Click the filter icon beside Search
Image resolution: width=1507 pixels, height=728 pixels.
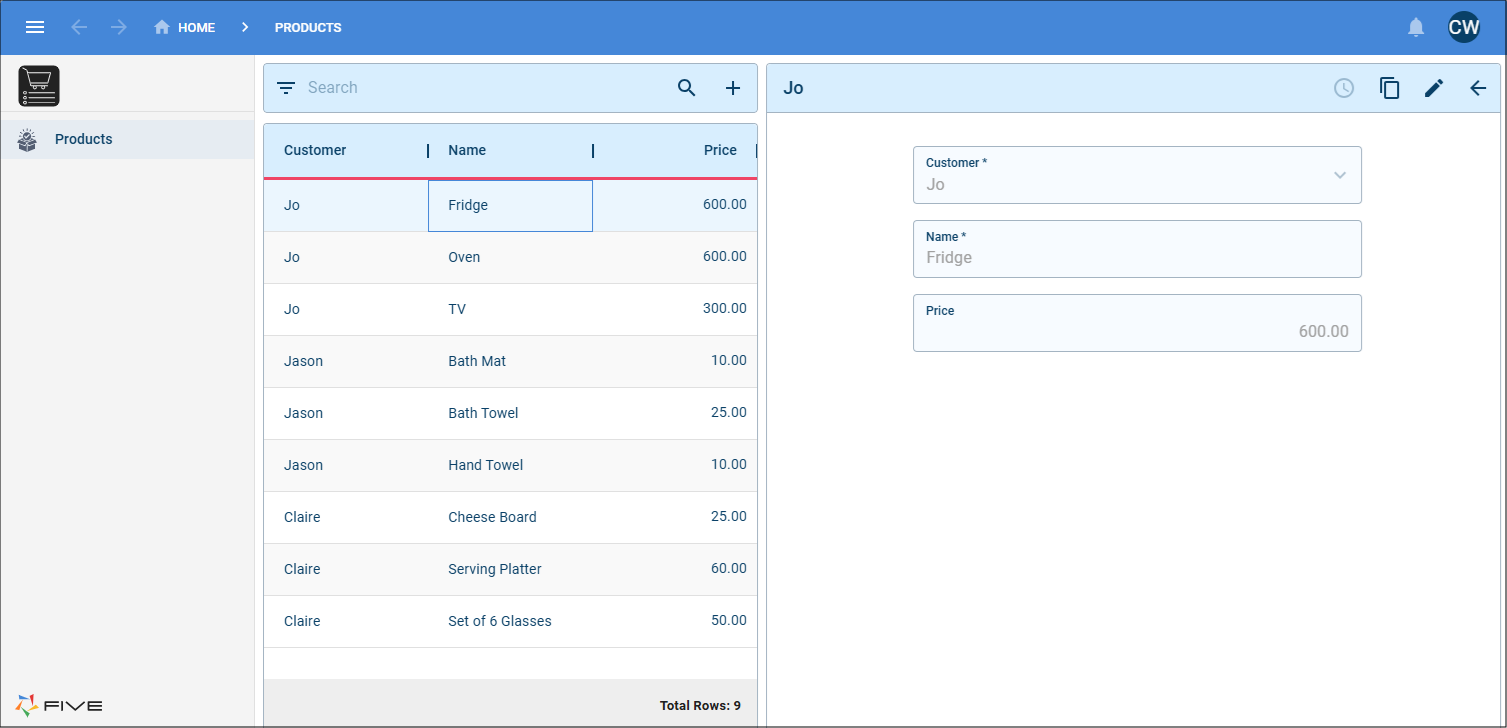(x=286, y=88)
